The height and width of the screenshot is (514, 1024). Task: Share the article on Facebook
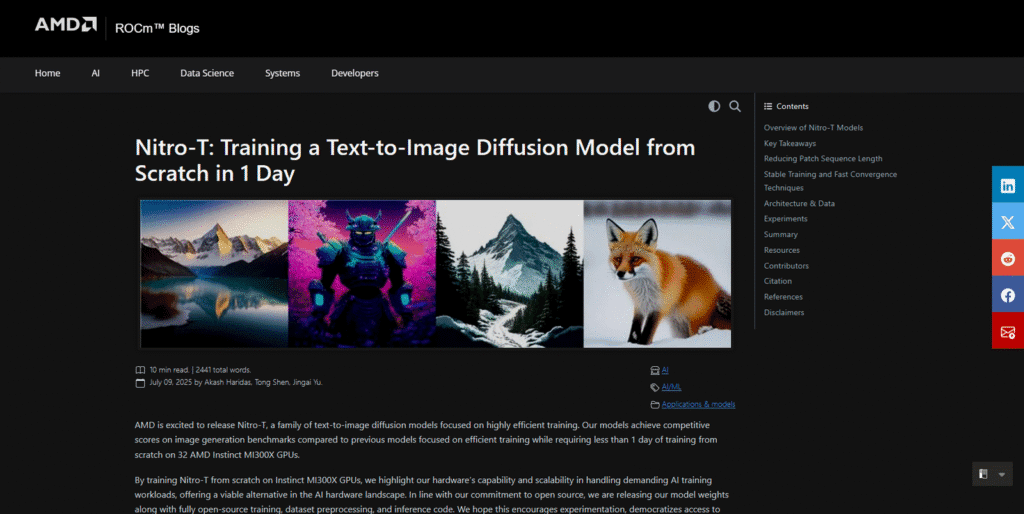click(1008, 295)
